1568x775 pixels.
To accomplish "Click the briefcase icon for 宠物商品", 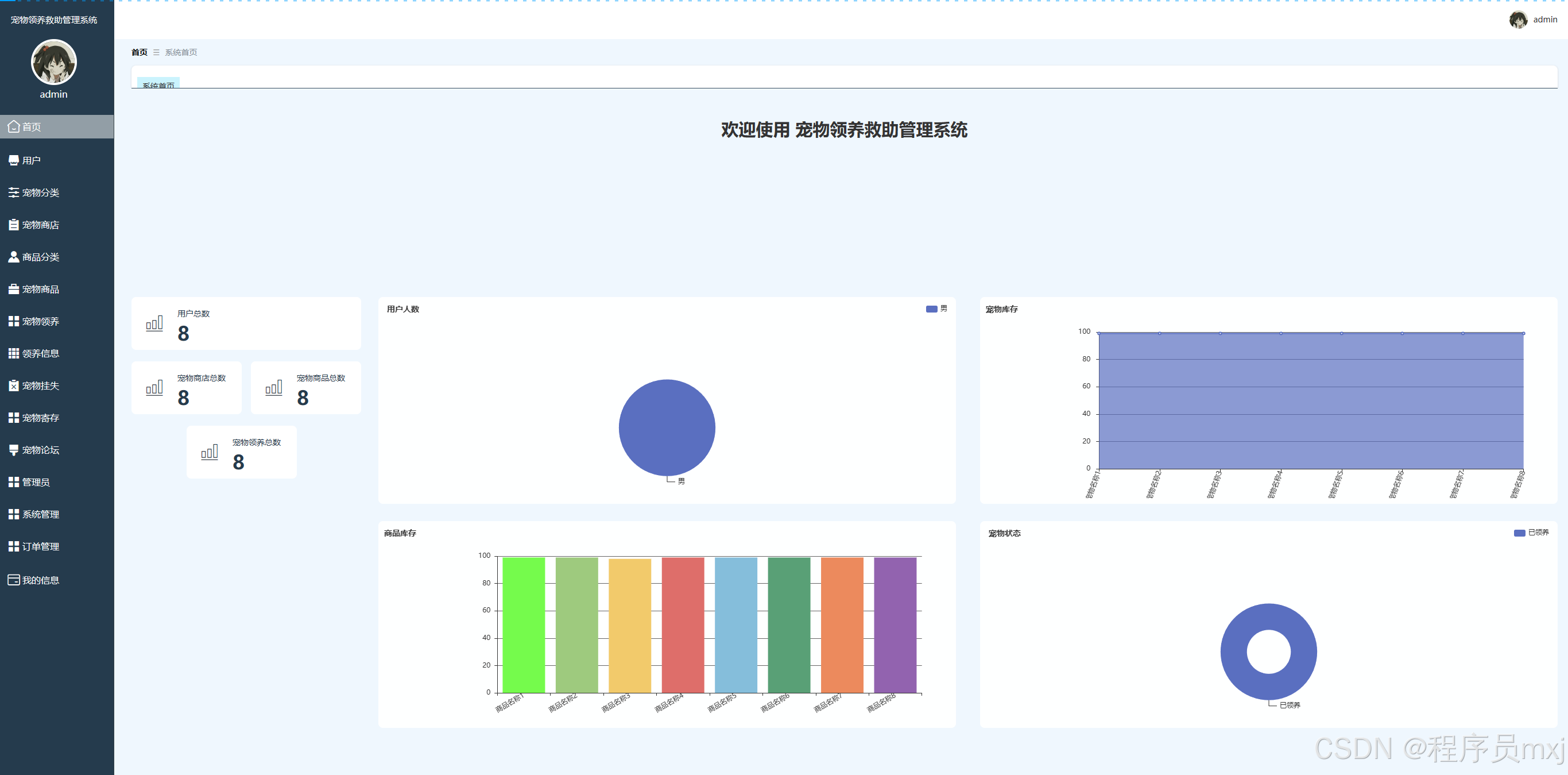I will (x=13, y=290).
